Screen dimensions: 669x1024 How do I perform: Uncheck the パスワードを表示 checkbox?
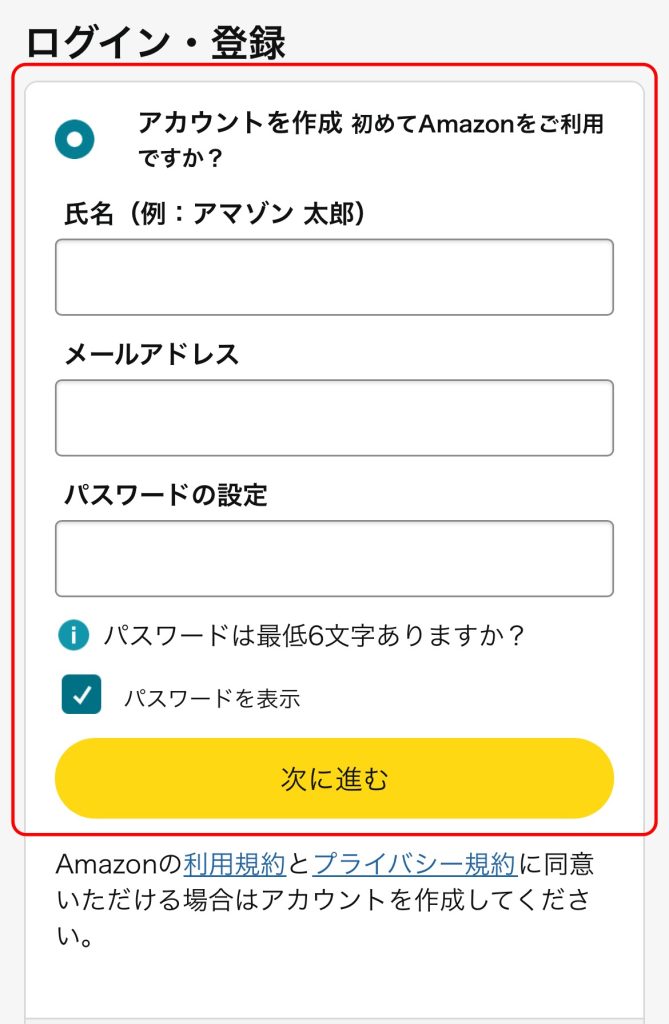click(x=82, y=694)
